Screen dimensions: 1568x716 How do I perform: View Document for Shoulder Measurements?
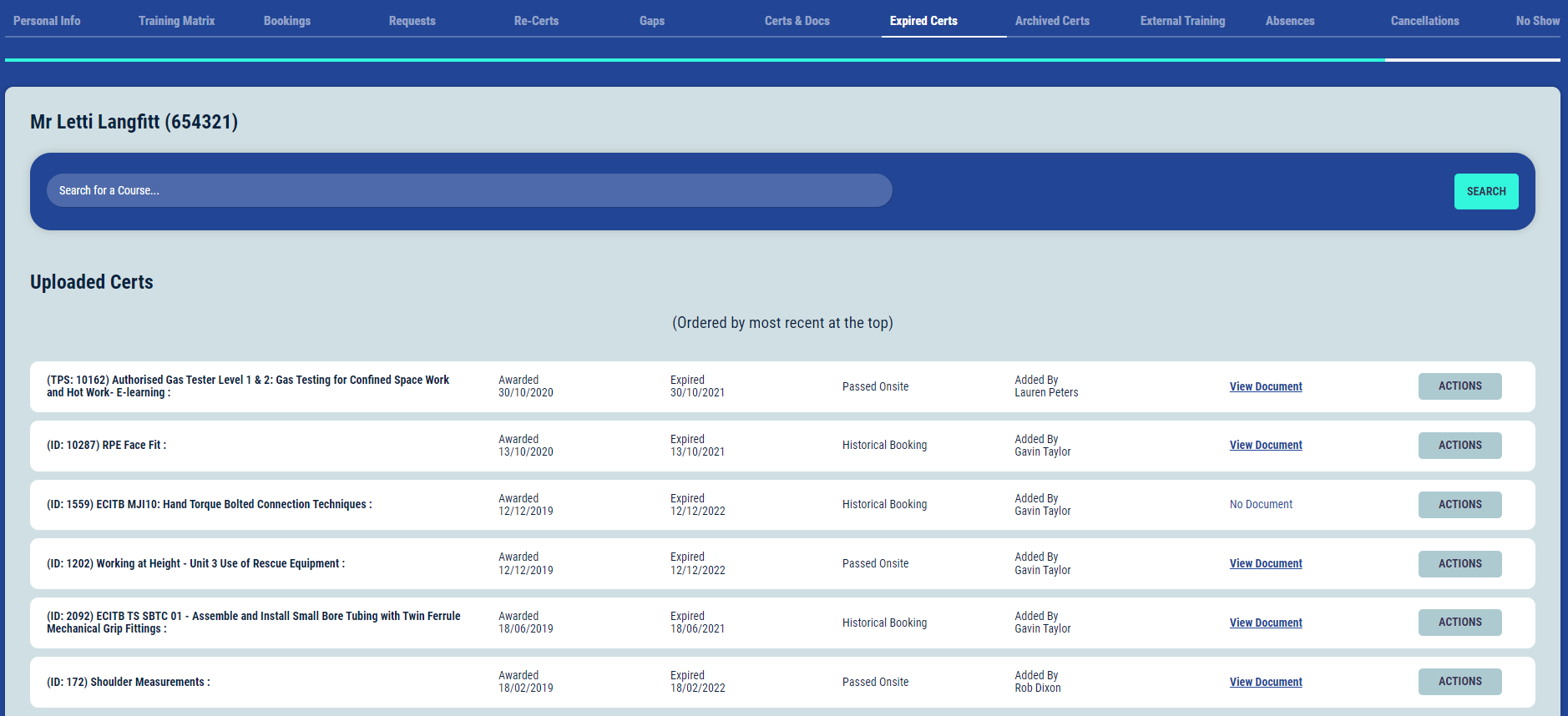[1265, 683]
